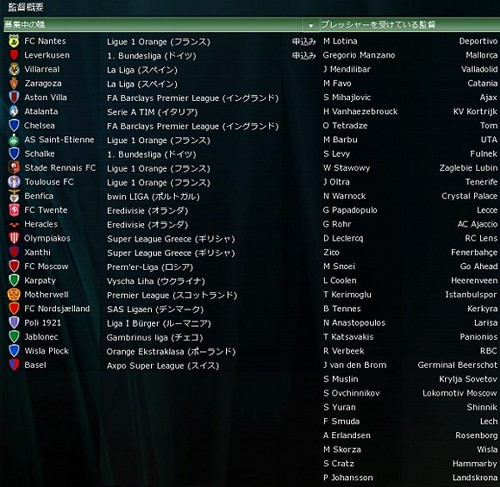
Task: Select club Zaglebie Lubin
Action: (468, 168)
